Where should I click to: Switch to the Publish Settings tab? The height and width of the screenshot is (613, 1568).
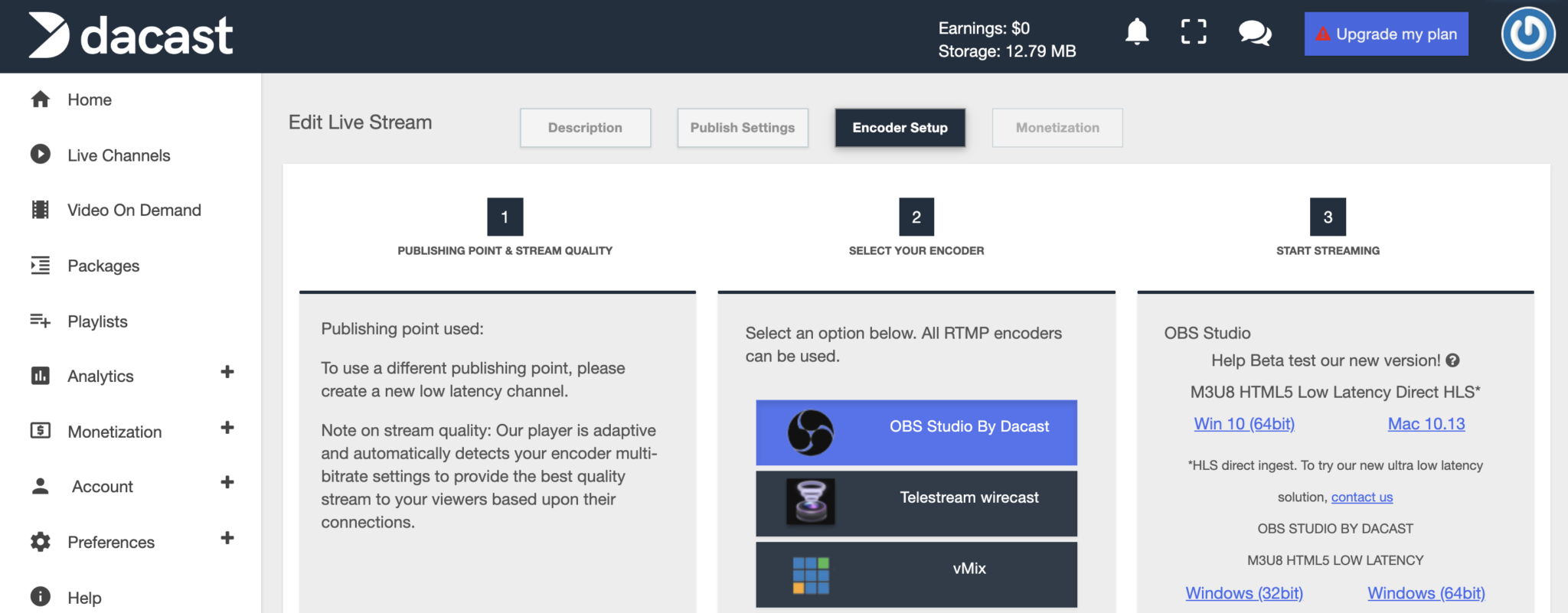743,128
